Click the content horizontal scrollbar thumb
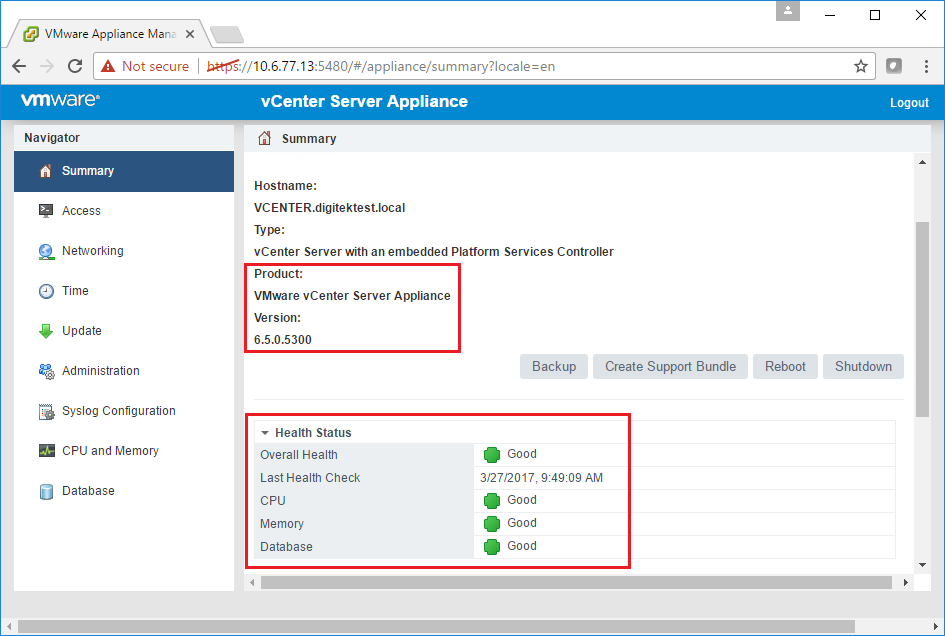Image resolution: width=945 pixels, height=636 pixels. (x=576, y=582)
